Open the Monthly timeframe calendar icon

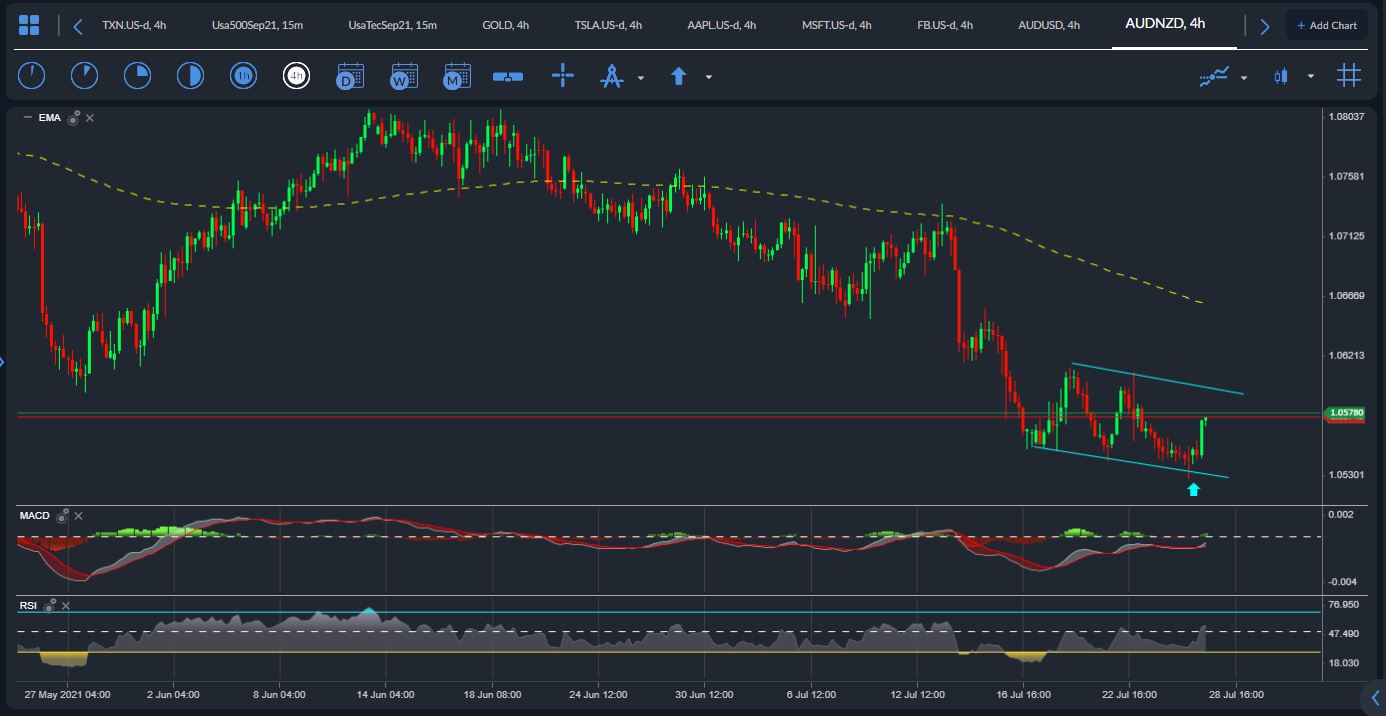[x=456, y=76]
